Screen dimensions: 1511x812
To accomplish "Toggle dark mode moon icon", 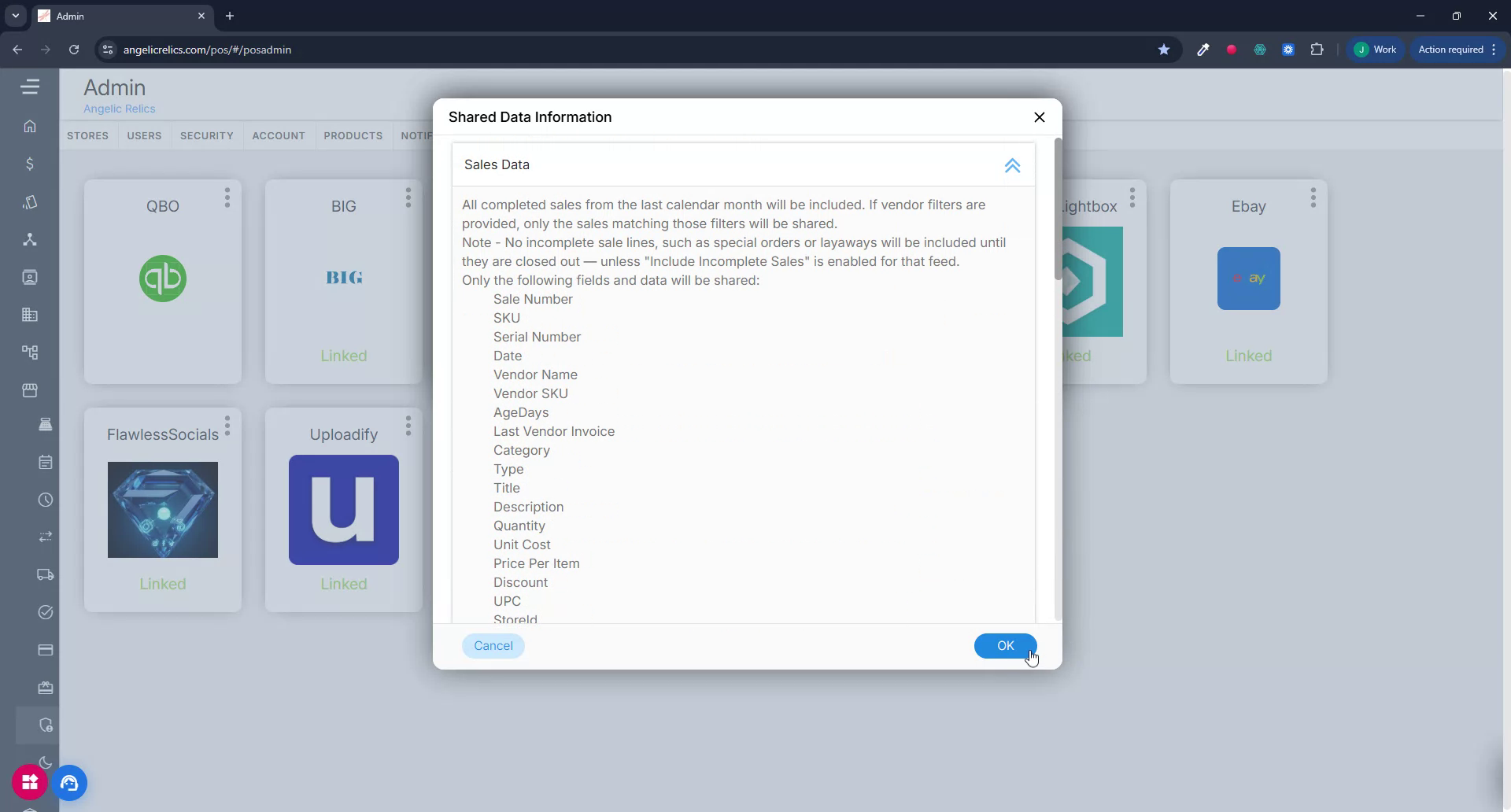I will (46, 762).
